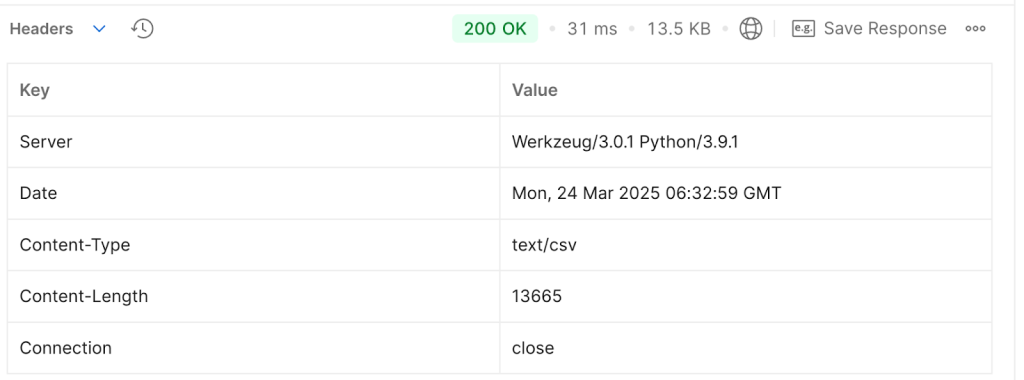Click the Key column header
This screenshot has width=1024, height=380.
(x=254, y=90)
